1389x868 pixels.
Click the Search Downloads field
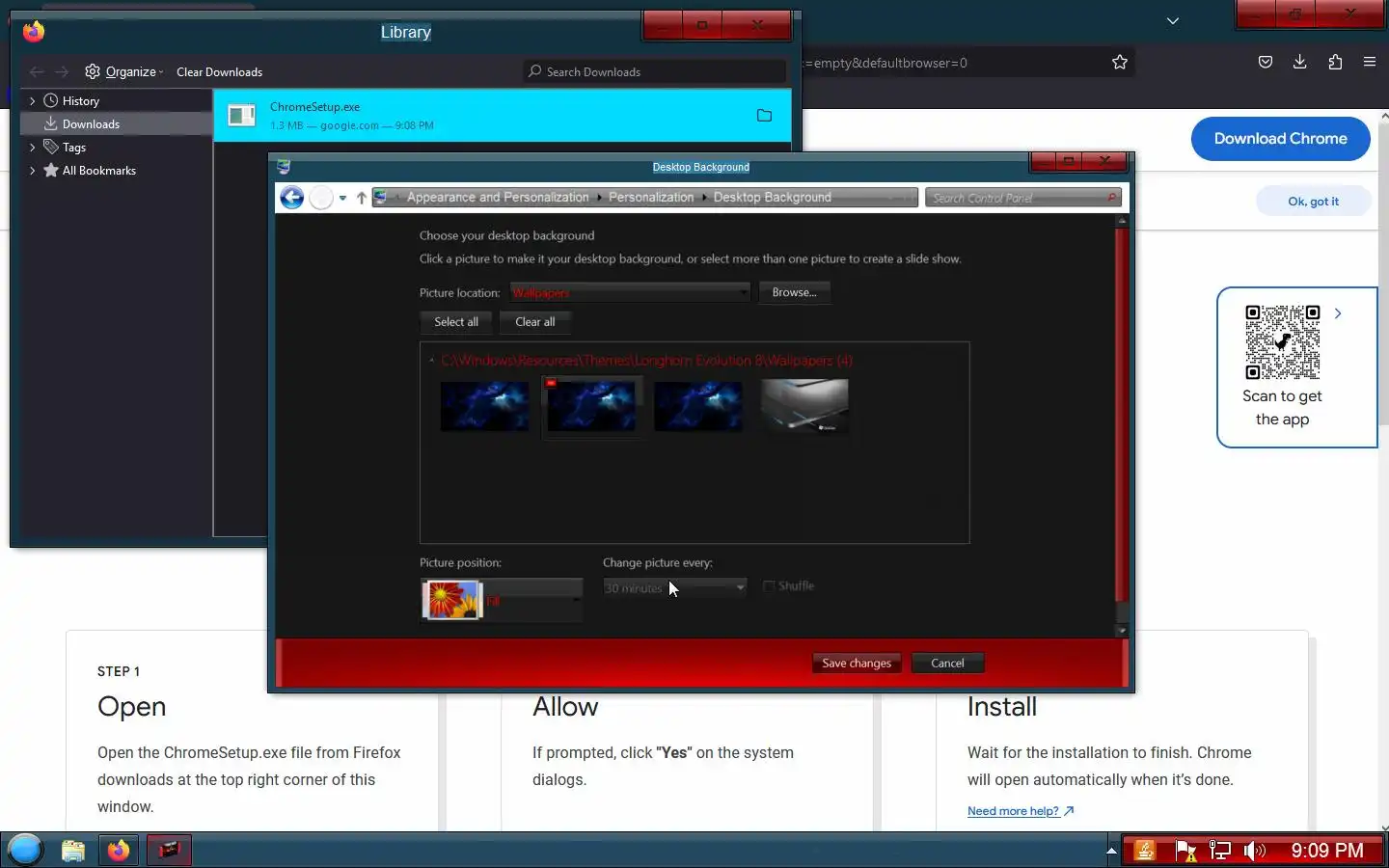click(656, 71)
